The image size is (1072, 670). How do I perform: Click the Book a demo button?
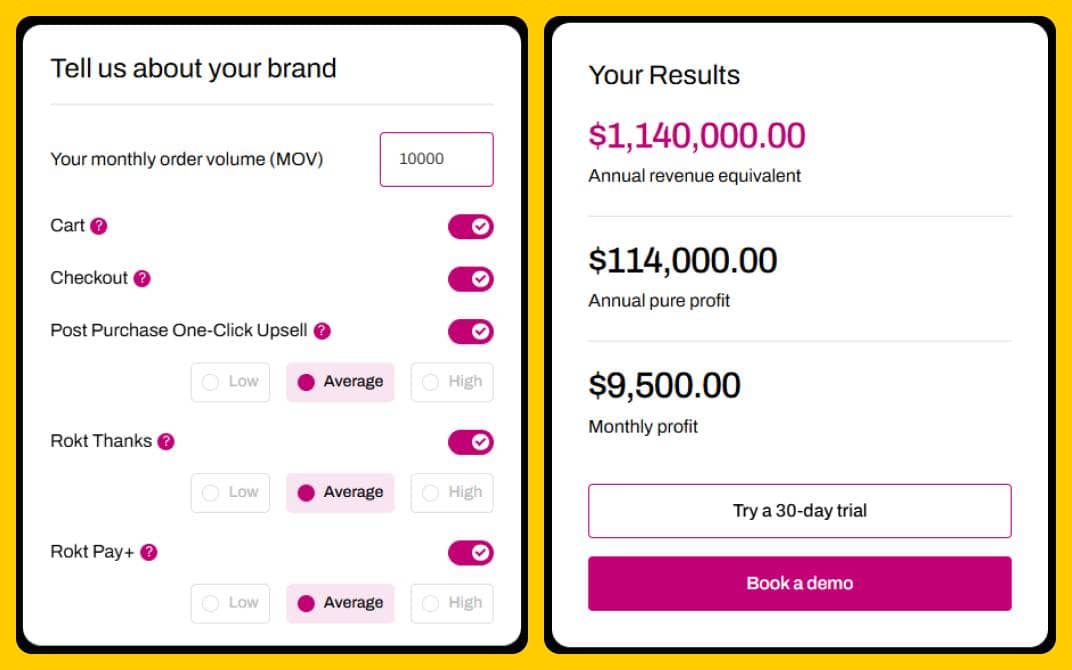tap(799, 582)
